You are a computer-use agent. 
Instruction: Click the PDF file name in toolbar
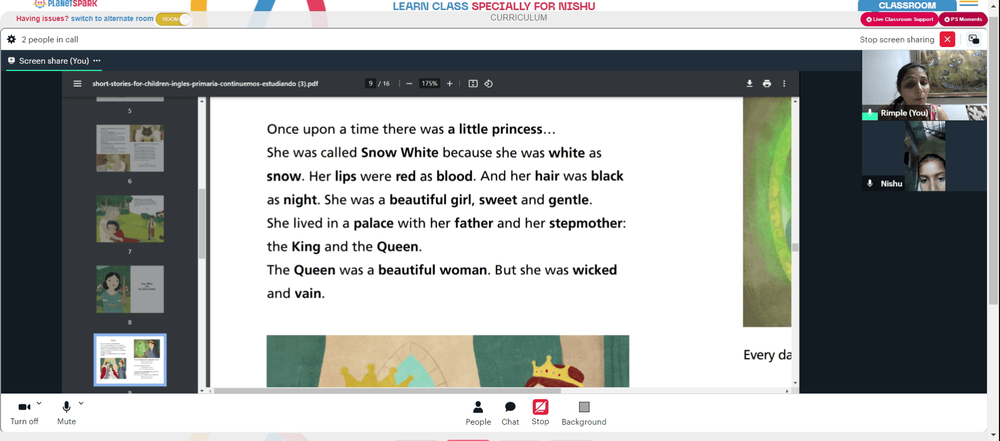(x=205, y=84)
